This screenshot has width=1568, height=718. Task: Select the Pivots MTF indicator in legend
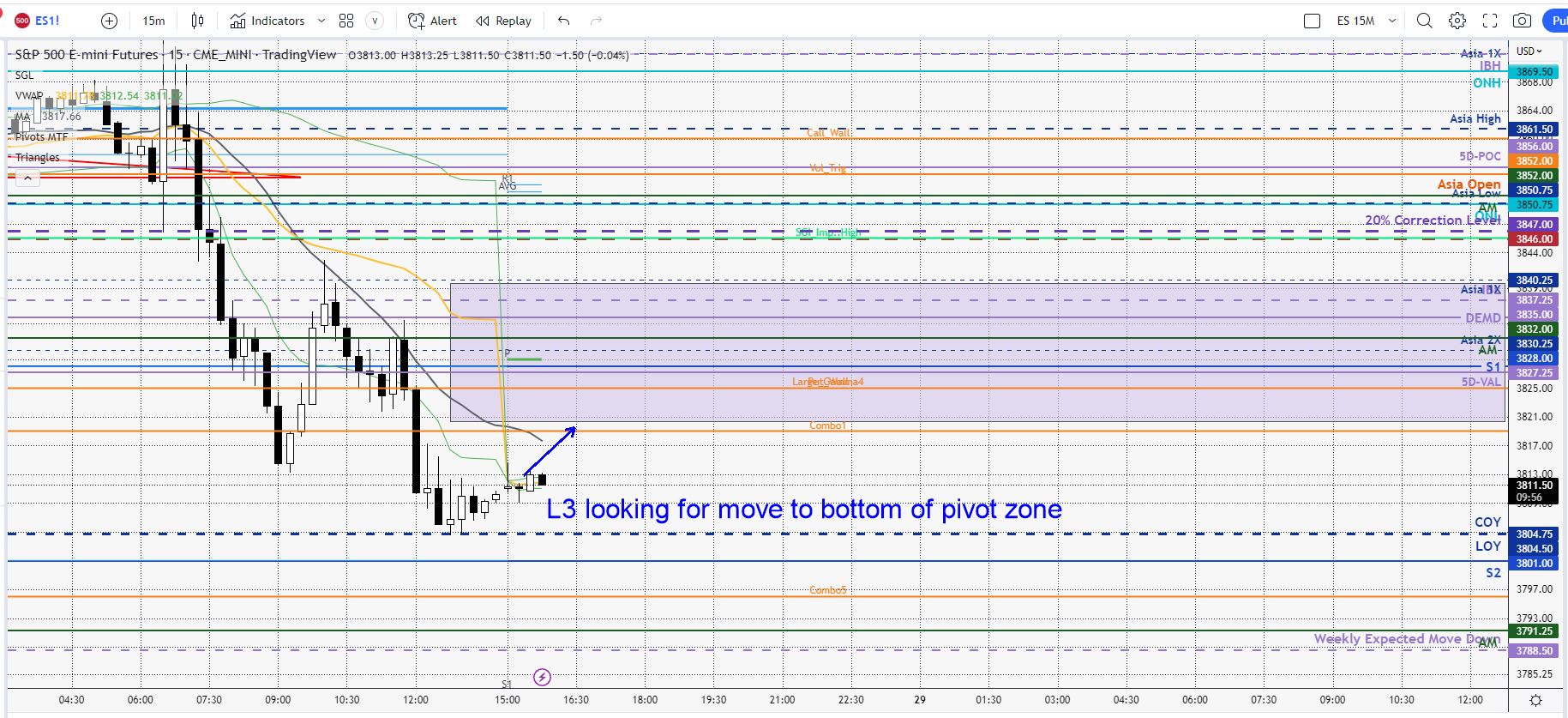41,137
